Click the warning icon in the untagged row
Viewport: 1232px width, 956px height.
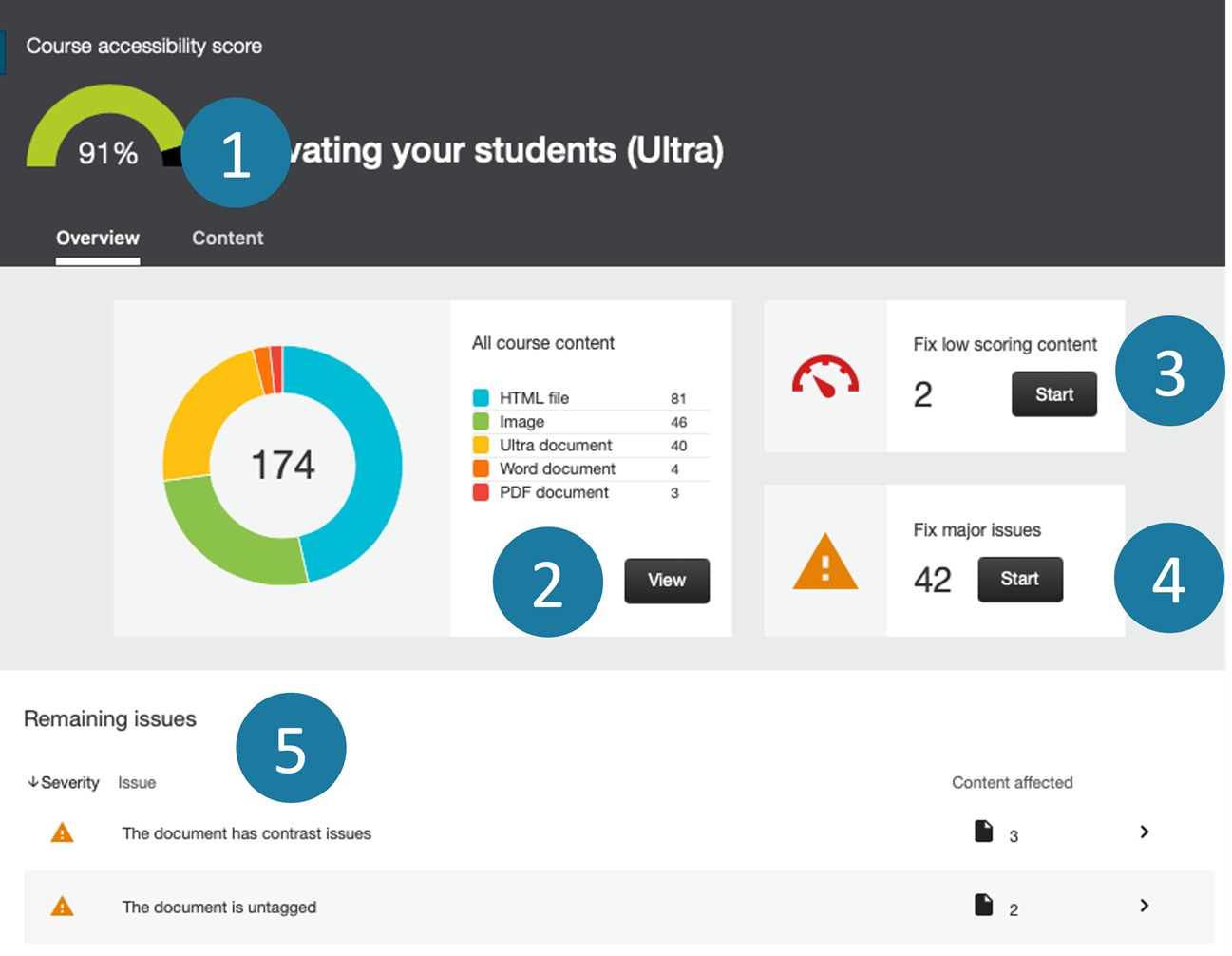62,907
